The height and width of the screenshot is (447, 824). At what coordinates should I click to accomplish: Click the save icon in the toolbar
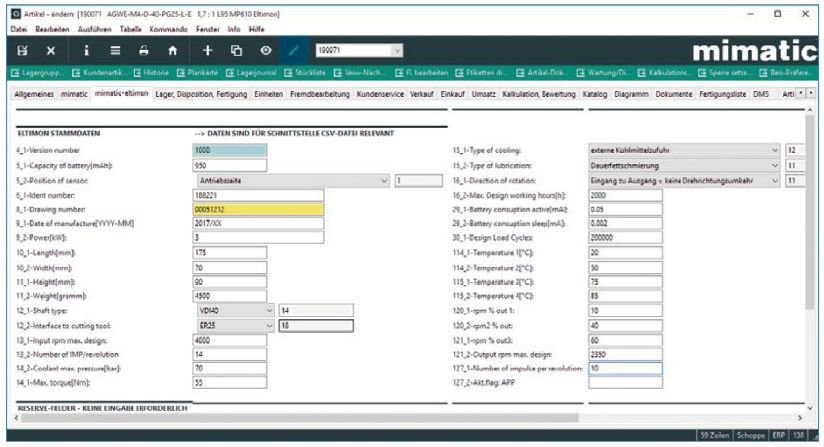click(22, 50)
